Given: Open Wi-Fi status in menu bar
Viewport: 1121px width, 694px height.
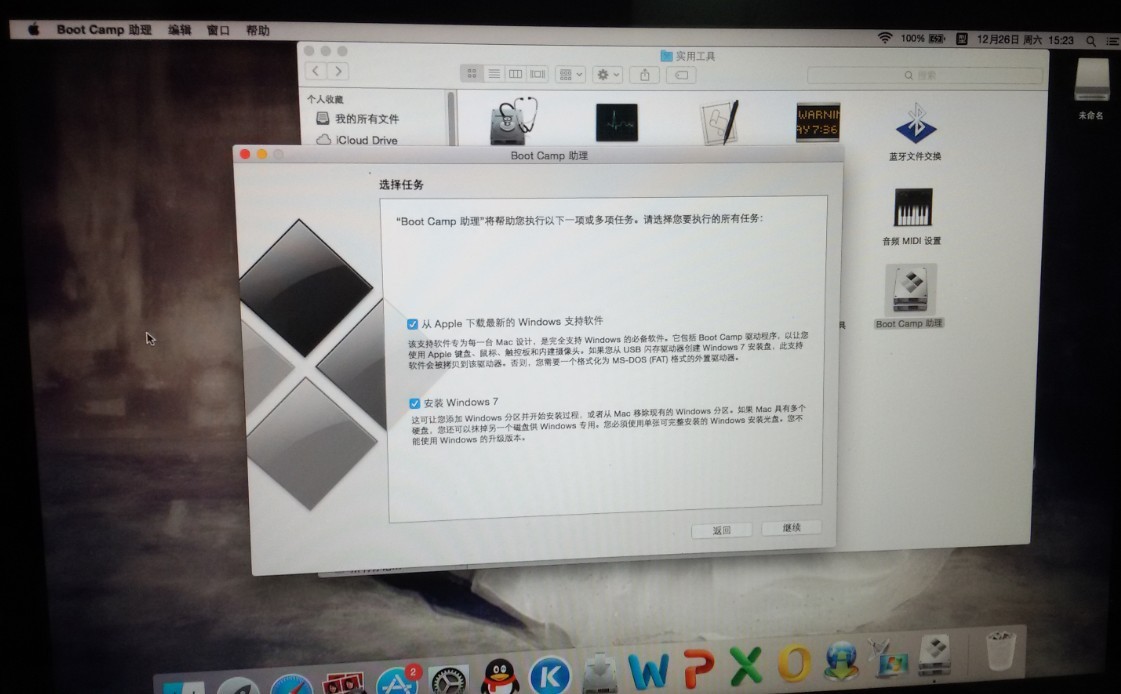Looking at the screenshot, I should click(x=885, y=38).
